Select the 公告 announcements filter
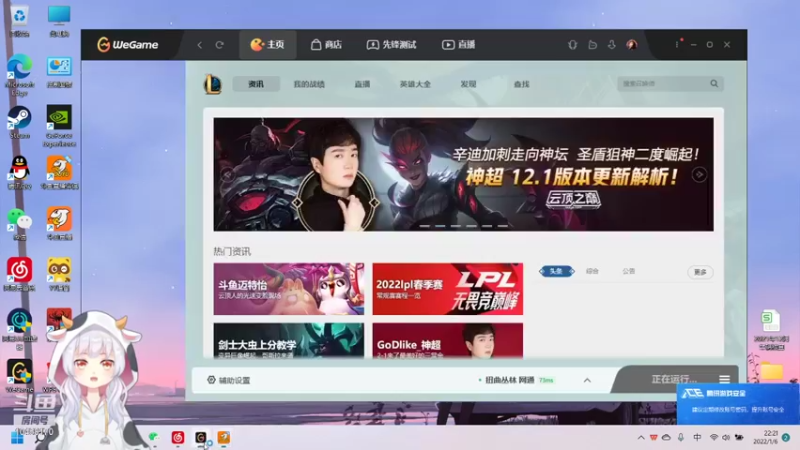Screen dimensions: 800x450 629,271
